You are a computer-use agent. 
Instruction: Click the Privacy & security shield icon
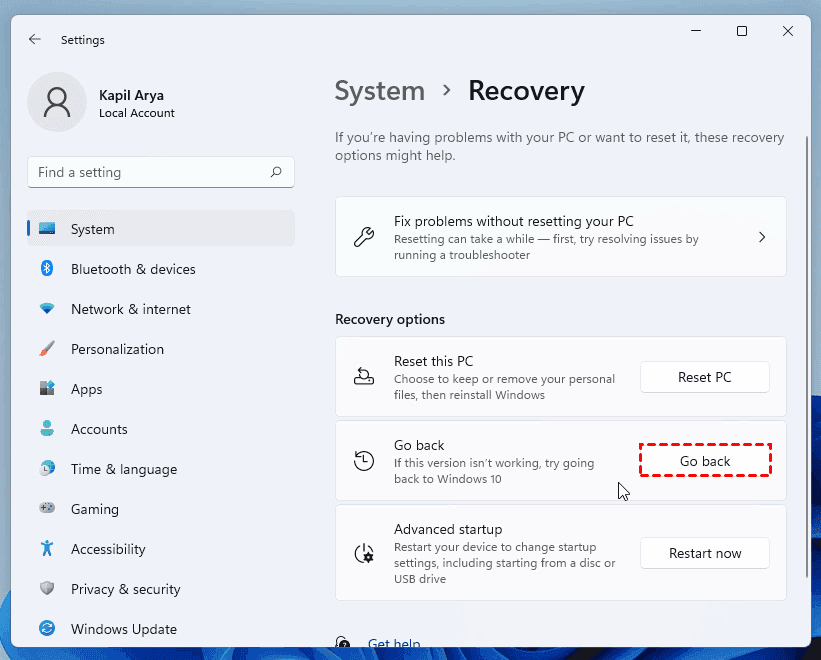[47, 589]
